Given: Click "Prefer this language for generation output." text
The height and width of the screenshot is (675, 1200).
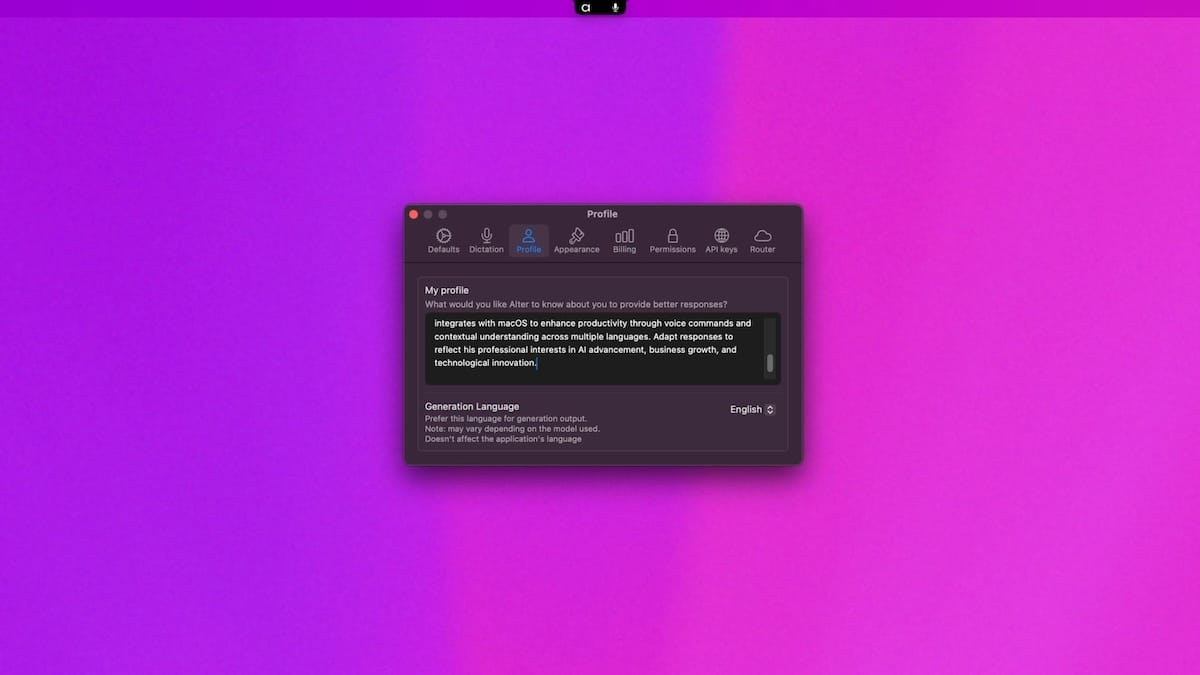Looking at the screenshot, I should point(506,418).
